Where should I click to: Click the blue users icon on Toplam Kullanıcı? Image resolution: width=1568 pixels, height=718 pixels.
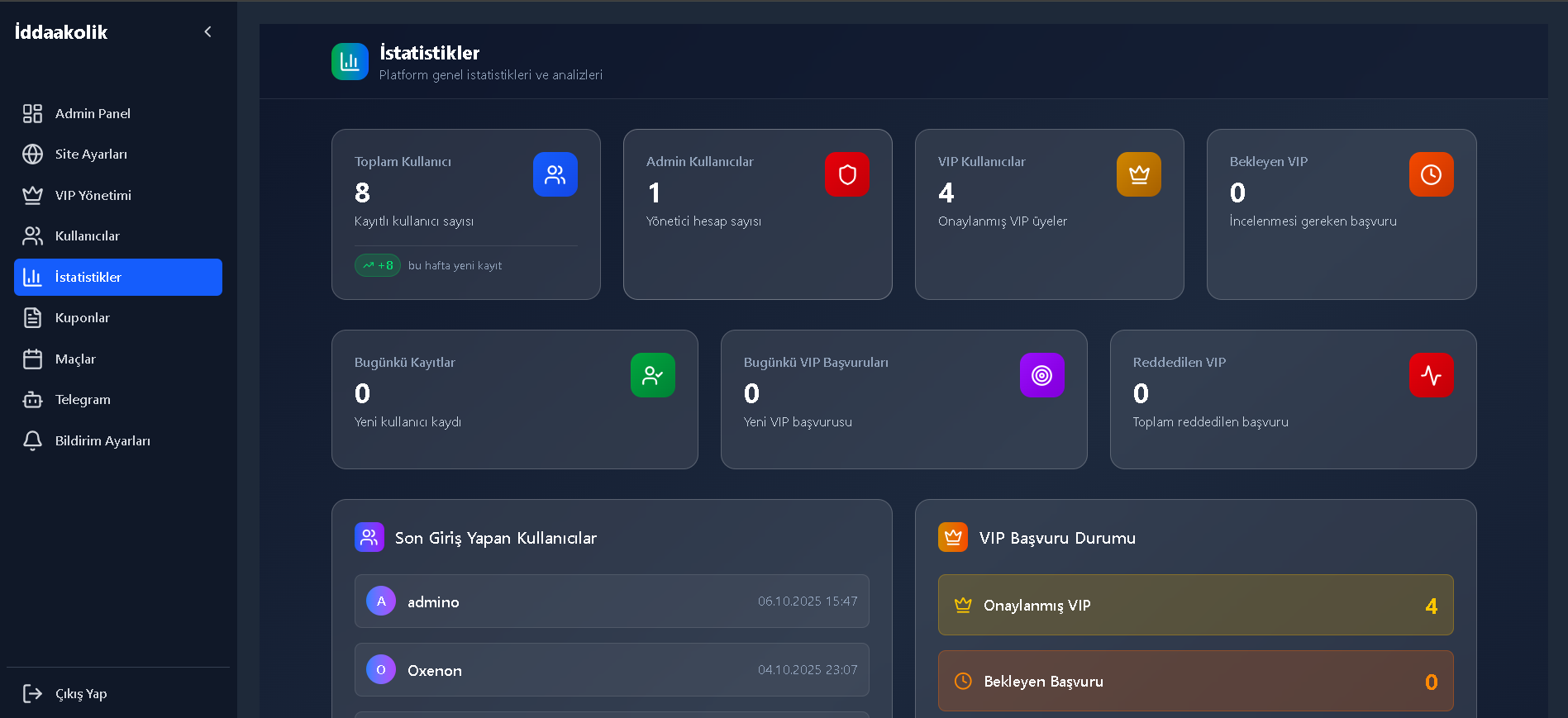click(x=555, y=174)
